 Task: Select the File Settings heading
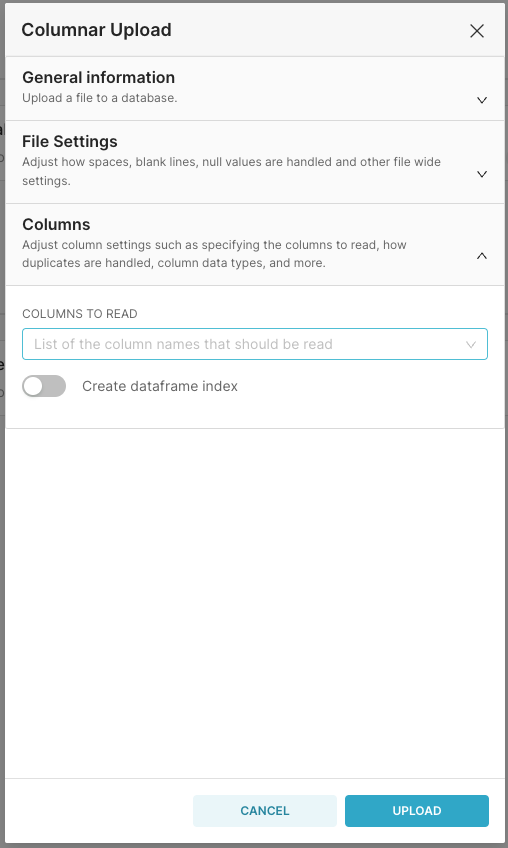pos(70,141)
